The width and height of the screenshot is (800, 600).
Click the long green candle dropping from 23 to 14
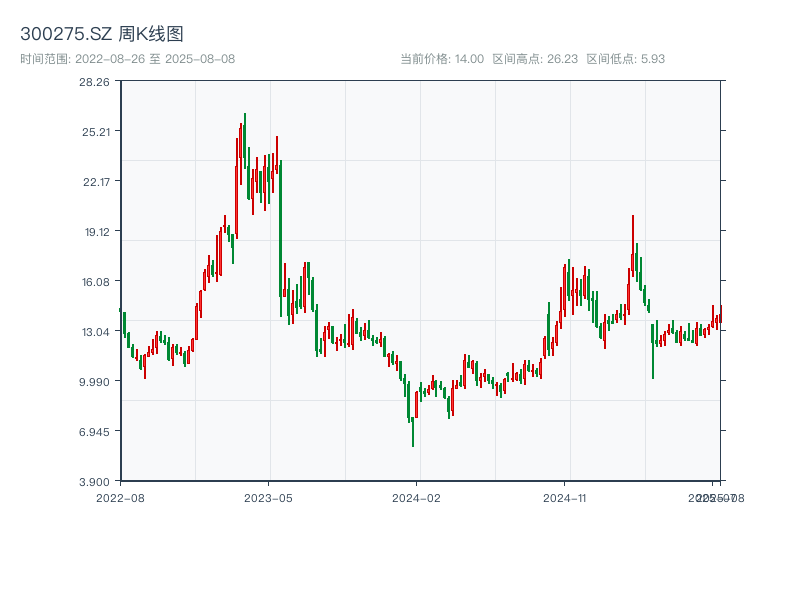pyautogui.click(x=281, y=238)
